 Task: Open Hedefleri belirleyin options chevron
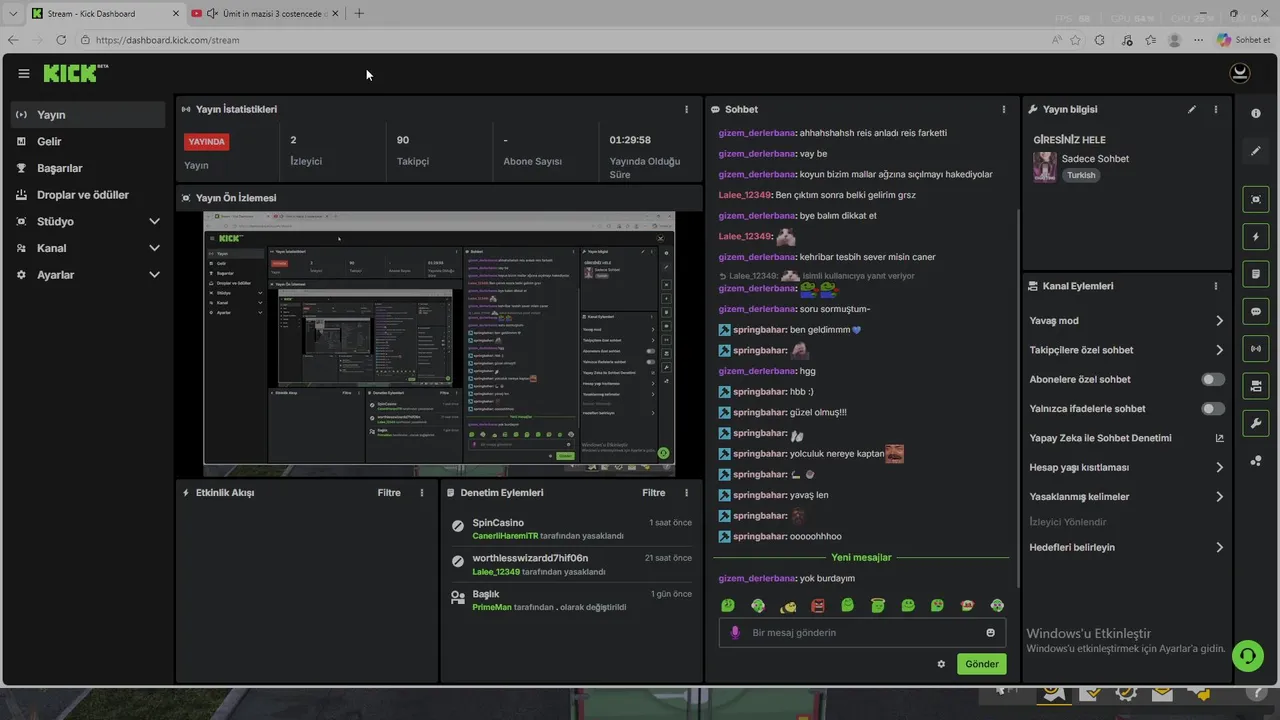pos(1219,547)
